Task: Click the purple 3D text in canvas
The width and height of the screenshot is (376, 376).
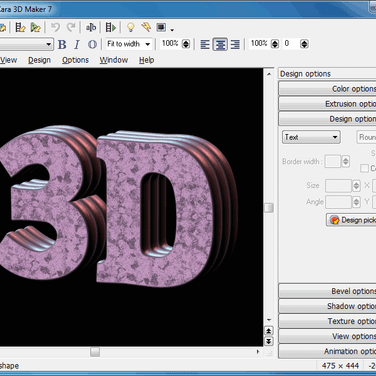Action: pyautogui.click(x=119, y=207)
